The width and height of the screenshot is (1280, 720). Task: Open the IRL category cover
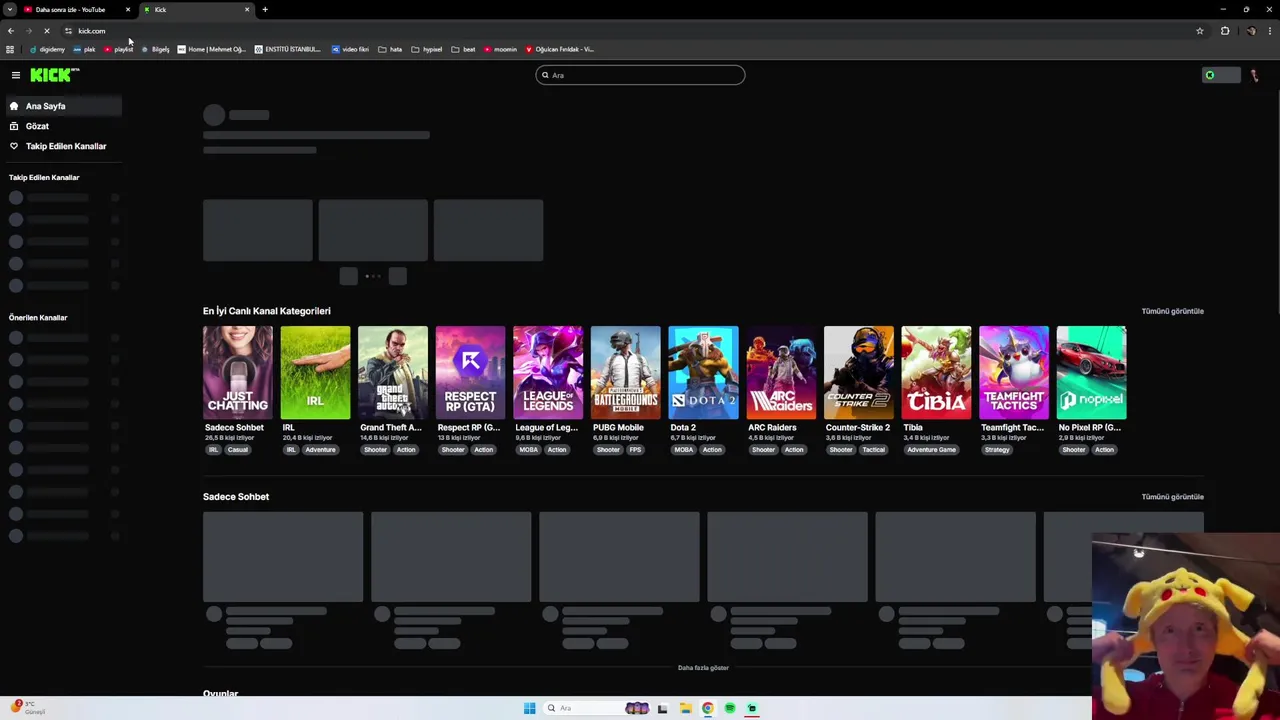(x=315, y=372)
